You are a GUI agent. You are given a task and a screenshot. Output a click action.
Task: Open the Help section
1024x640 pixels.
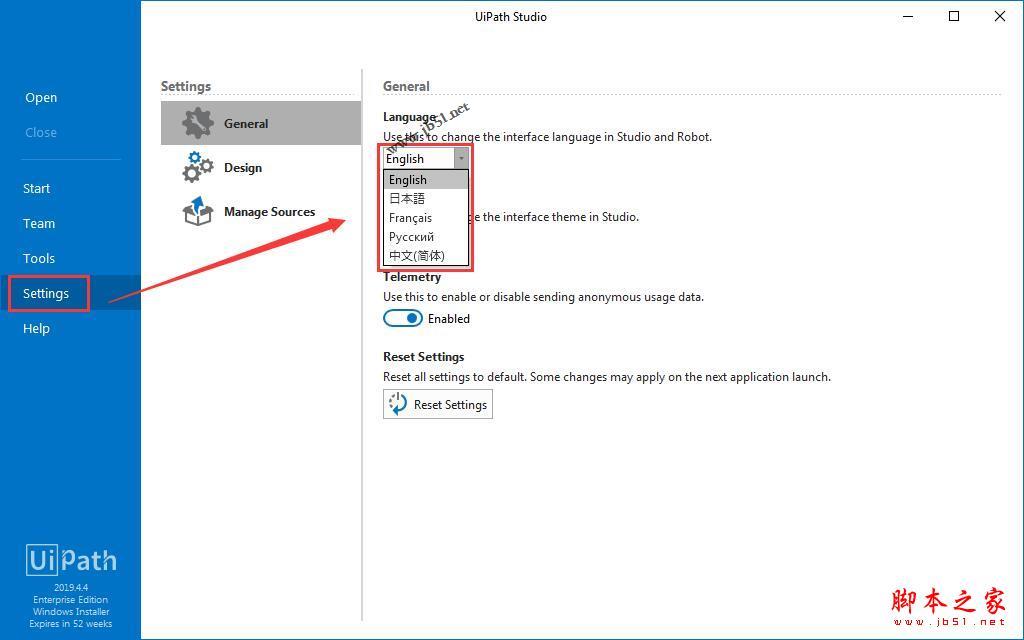coord(37,328)
